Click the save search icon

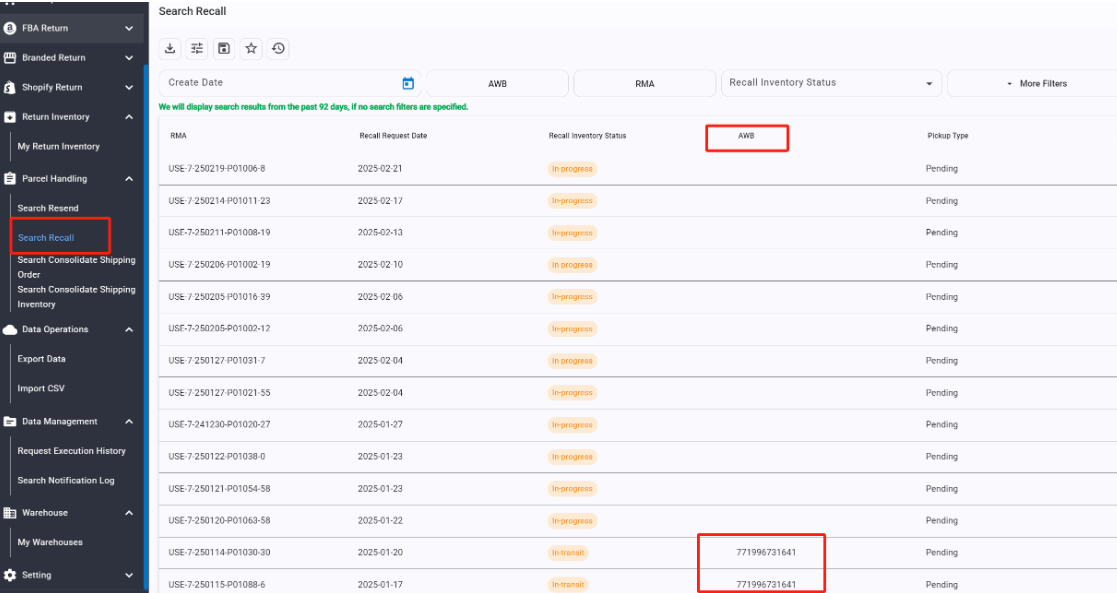(224, 48)
